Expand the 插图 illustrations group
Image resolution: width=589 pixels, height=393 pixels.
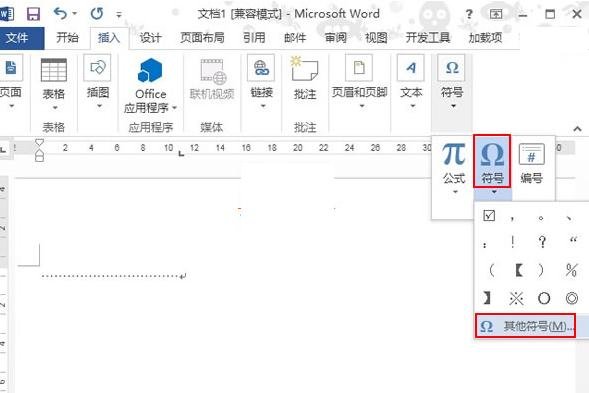[98, 82]
